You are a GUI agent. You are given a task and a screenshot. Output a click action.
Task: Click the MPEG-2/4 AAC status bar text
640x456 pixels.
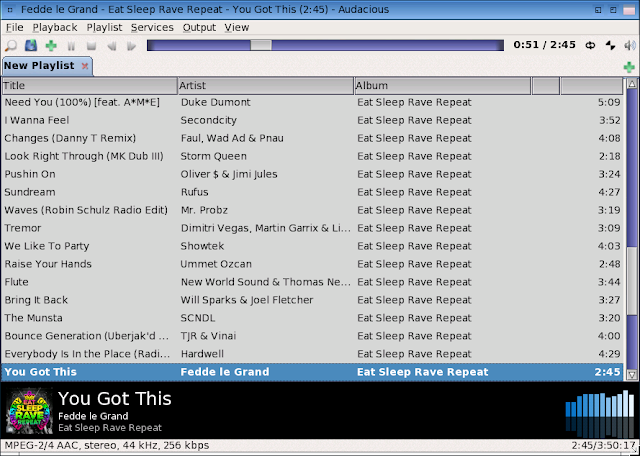pos(107,445)
